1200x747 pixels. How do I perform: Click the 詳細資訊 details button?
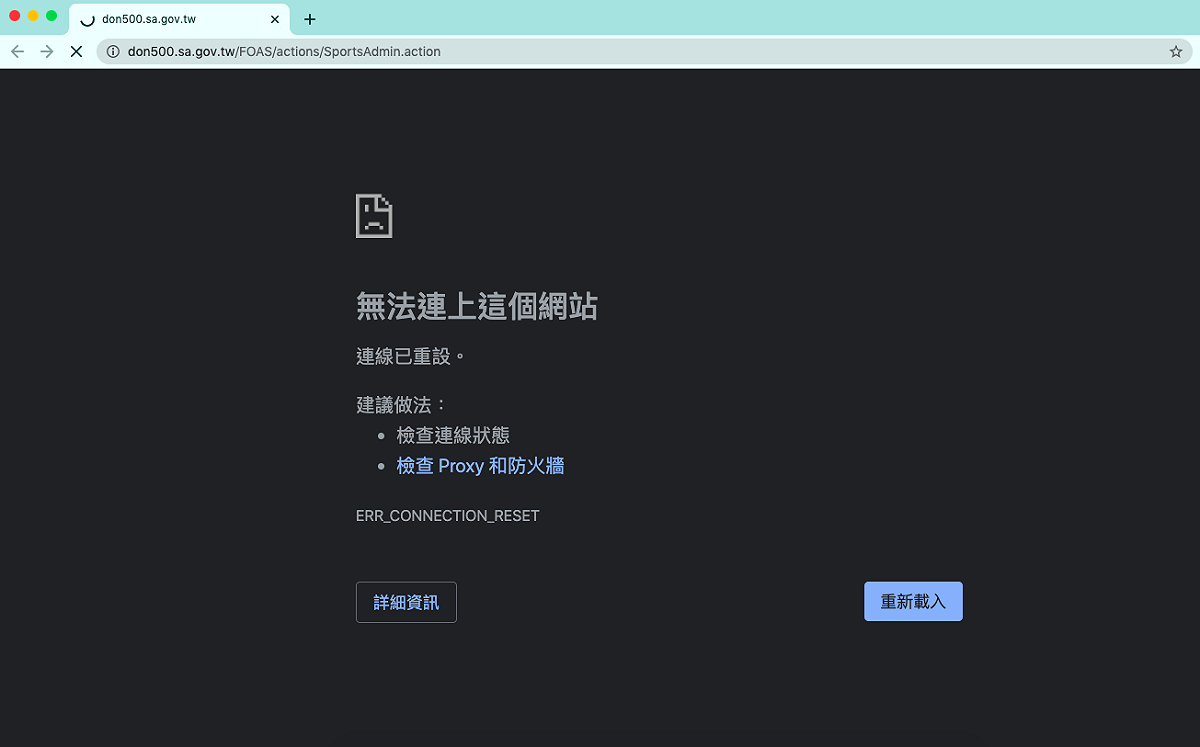406,602
